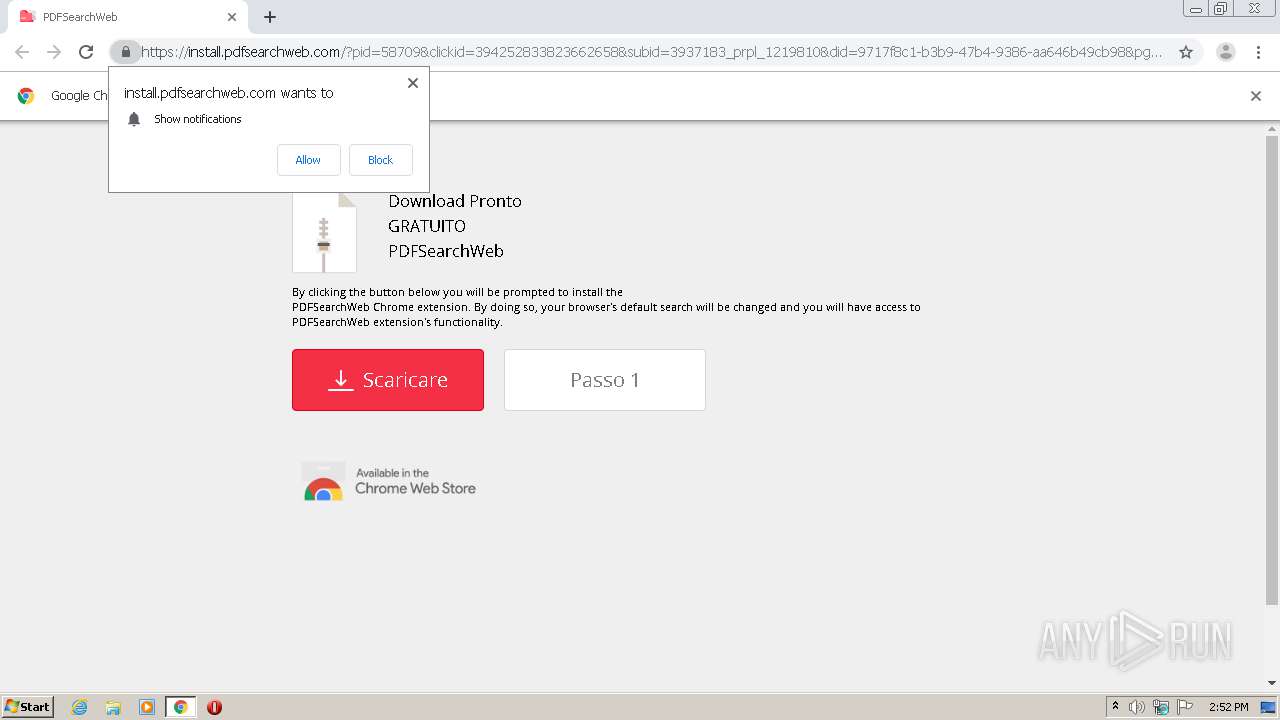This screenshot has height=720, width=1280.
Task: Click the padlock site info icon
Action: tap(125, 52)
